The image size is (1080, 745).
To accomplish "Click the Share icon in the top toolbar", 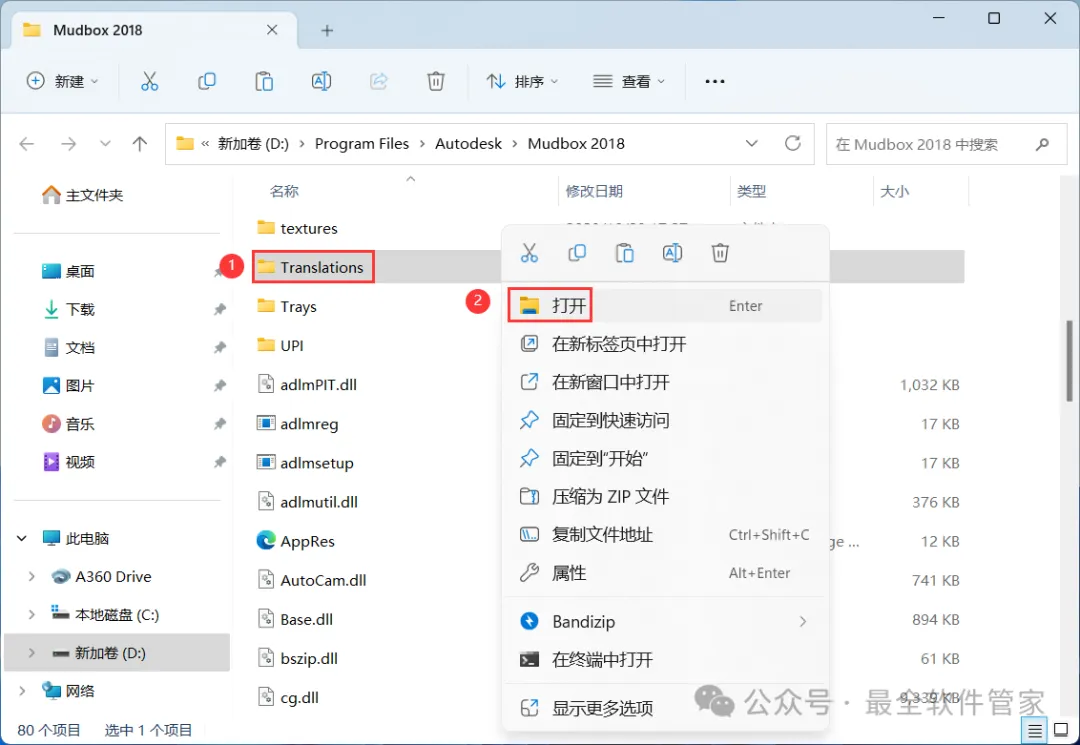I will coord(378,81).
